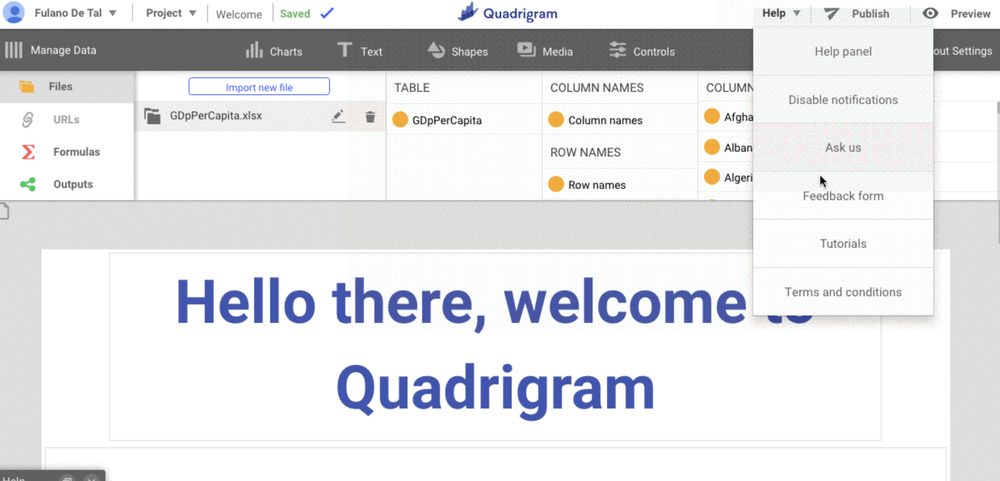Open the Help dropdown menu
Screen dimensions: 1000x481
click(x=781, y=13)
